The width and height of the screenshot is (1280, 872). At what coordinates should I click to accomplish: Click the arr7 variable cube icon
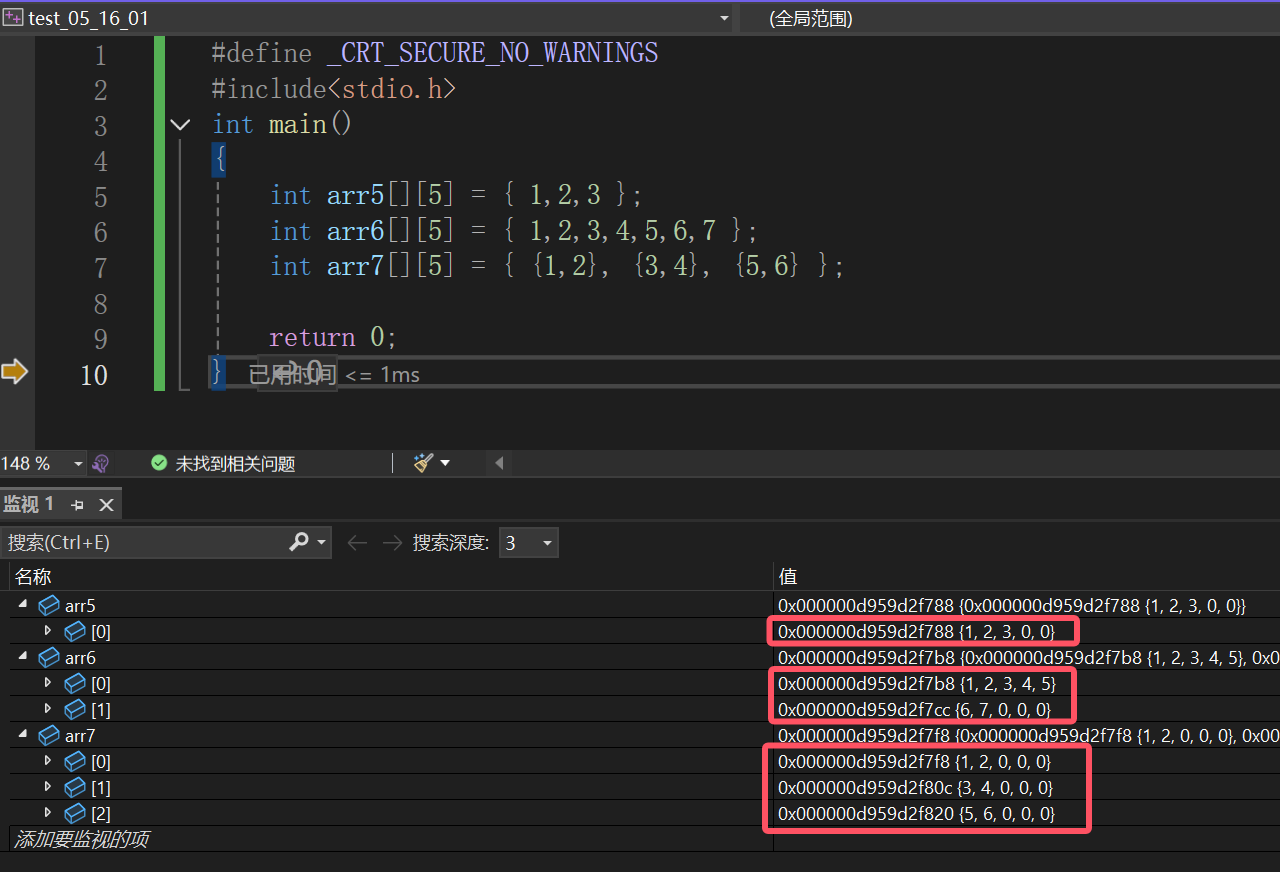[49, 735]
